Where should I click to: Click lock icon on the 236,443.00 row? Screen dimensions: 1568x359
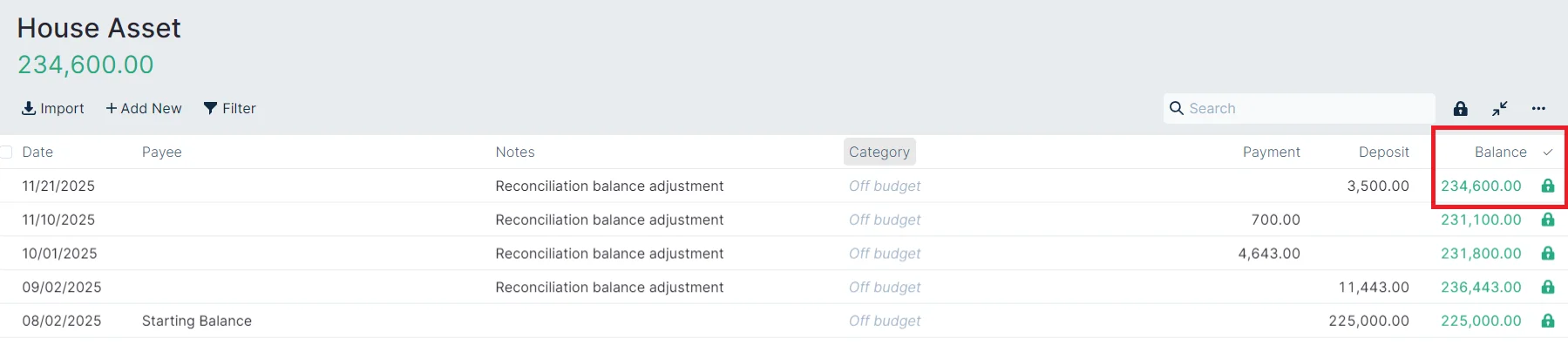[x=1548, y=288]
